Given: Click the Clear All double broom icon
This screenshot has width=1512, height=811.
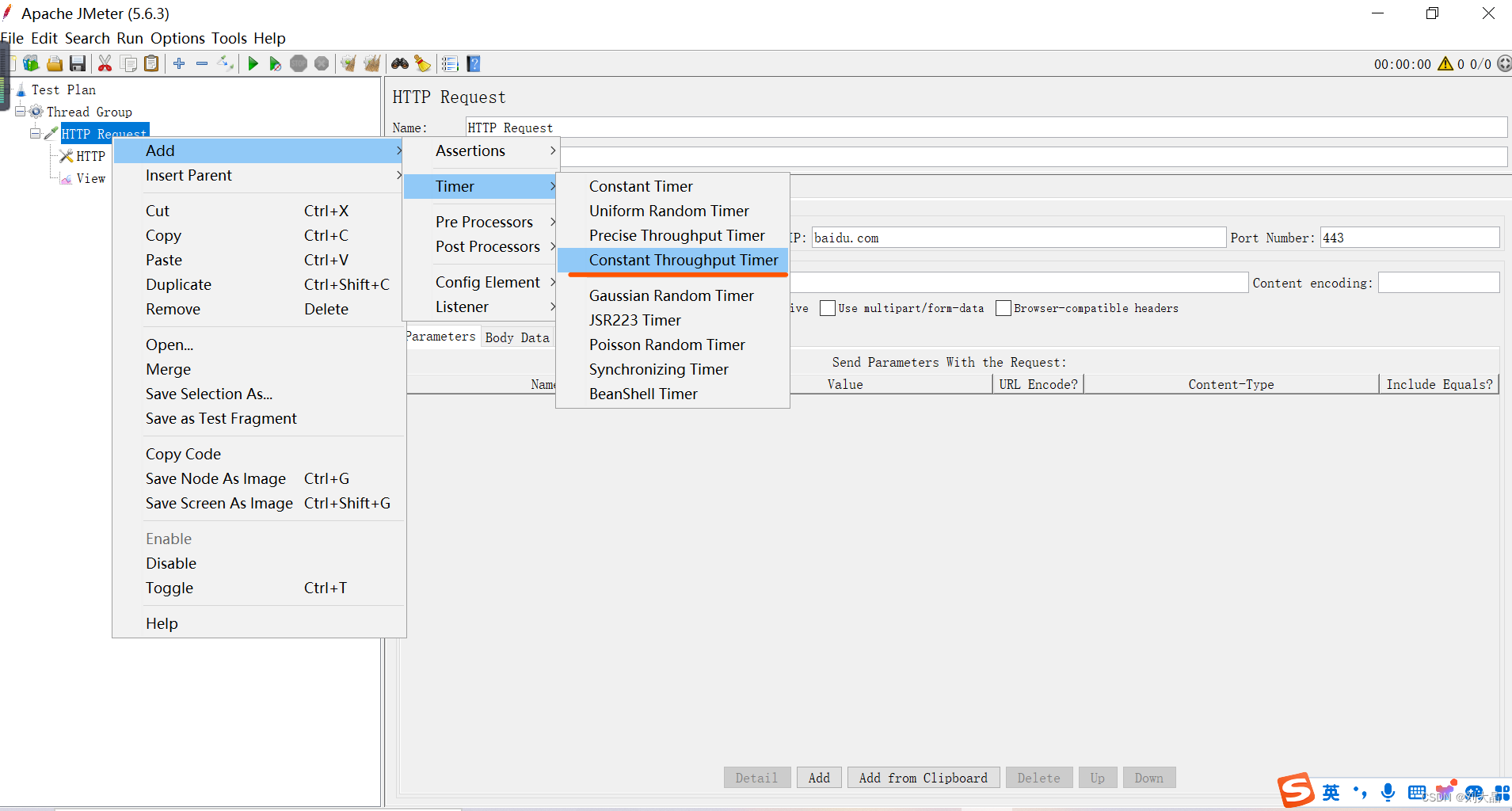Looking at the screenshot, I should (371, 63).
